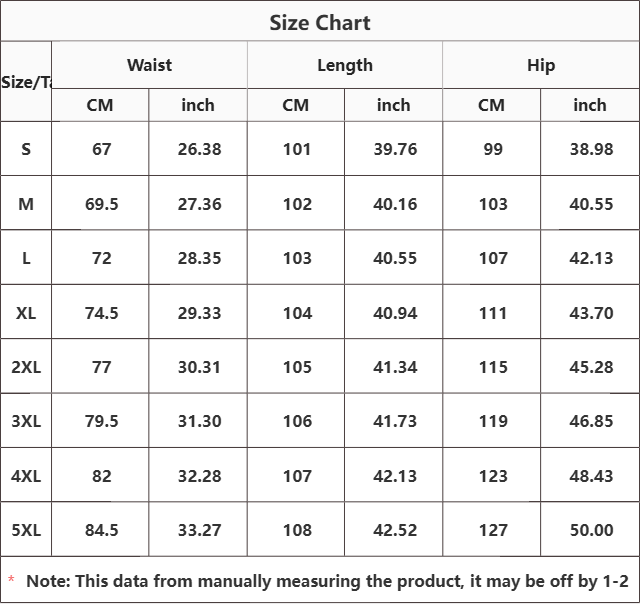This screenshot has height=604, width=640.
Task: Click the M size row label
Action: (26, 204)
